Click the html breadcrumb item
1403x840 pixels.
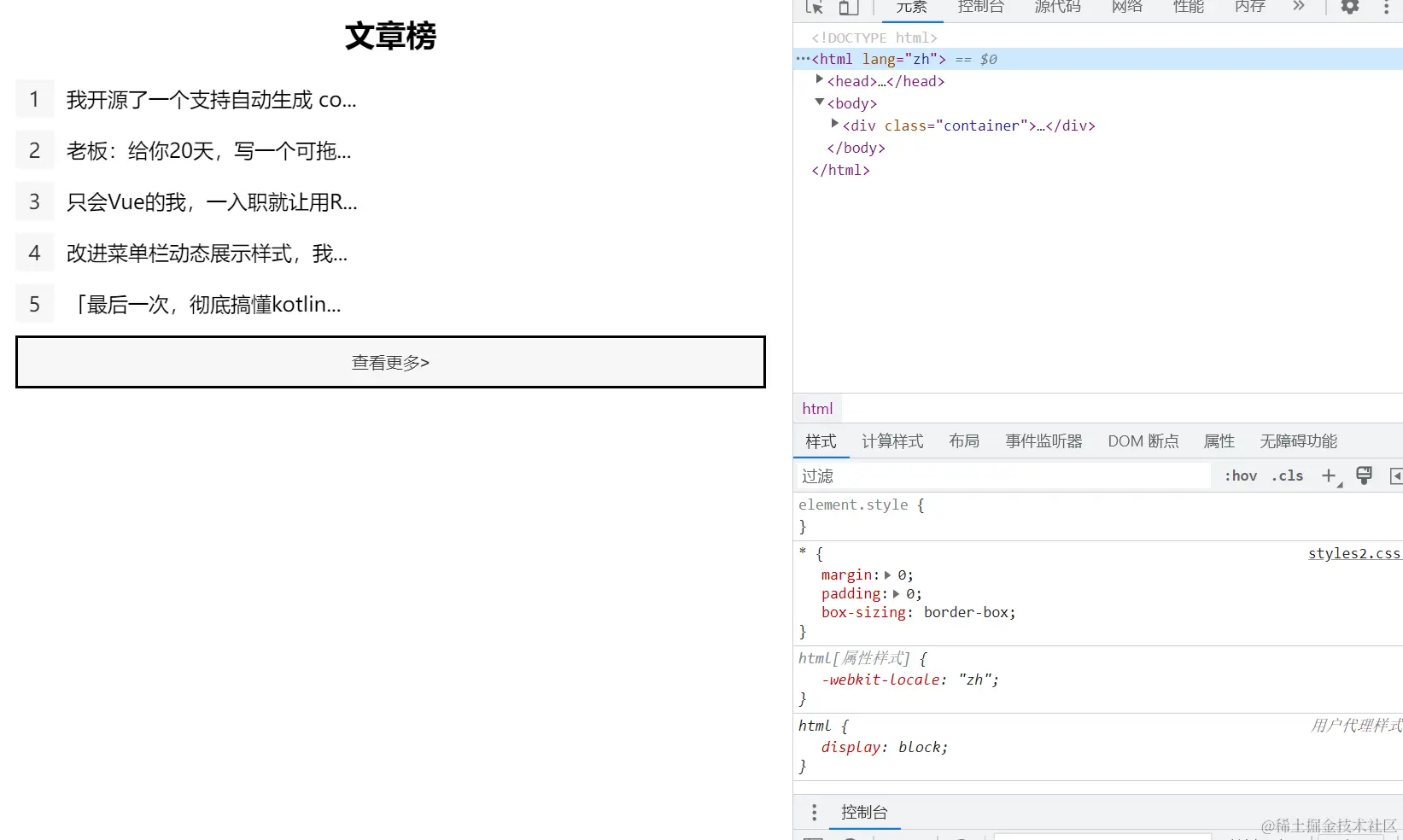coord(817,409)
